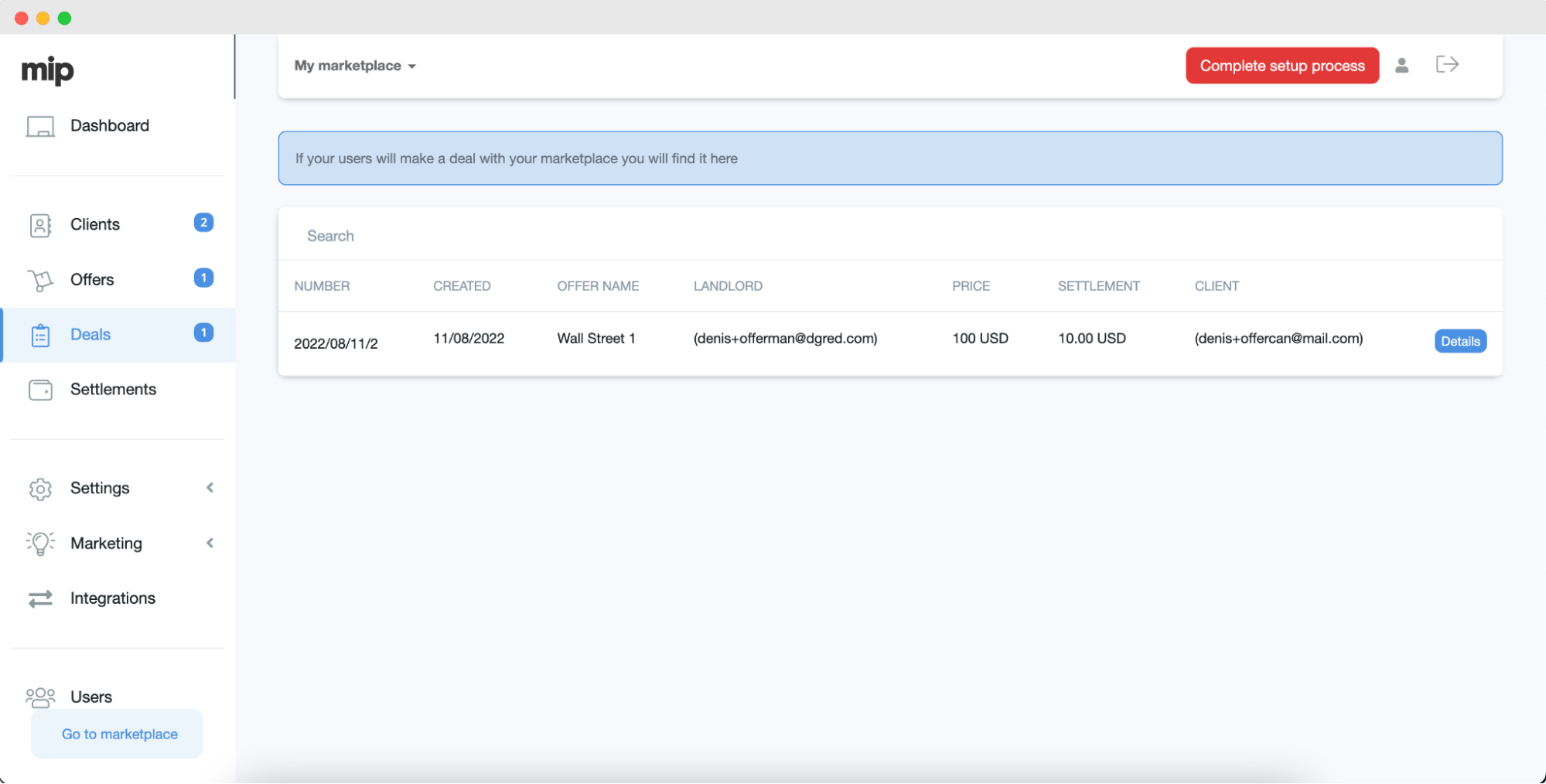Expand the Settings submenu chevron
This screenshot has height=784, width=1546.
pyautogui.click(x=210, y=488)
